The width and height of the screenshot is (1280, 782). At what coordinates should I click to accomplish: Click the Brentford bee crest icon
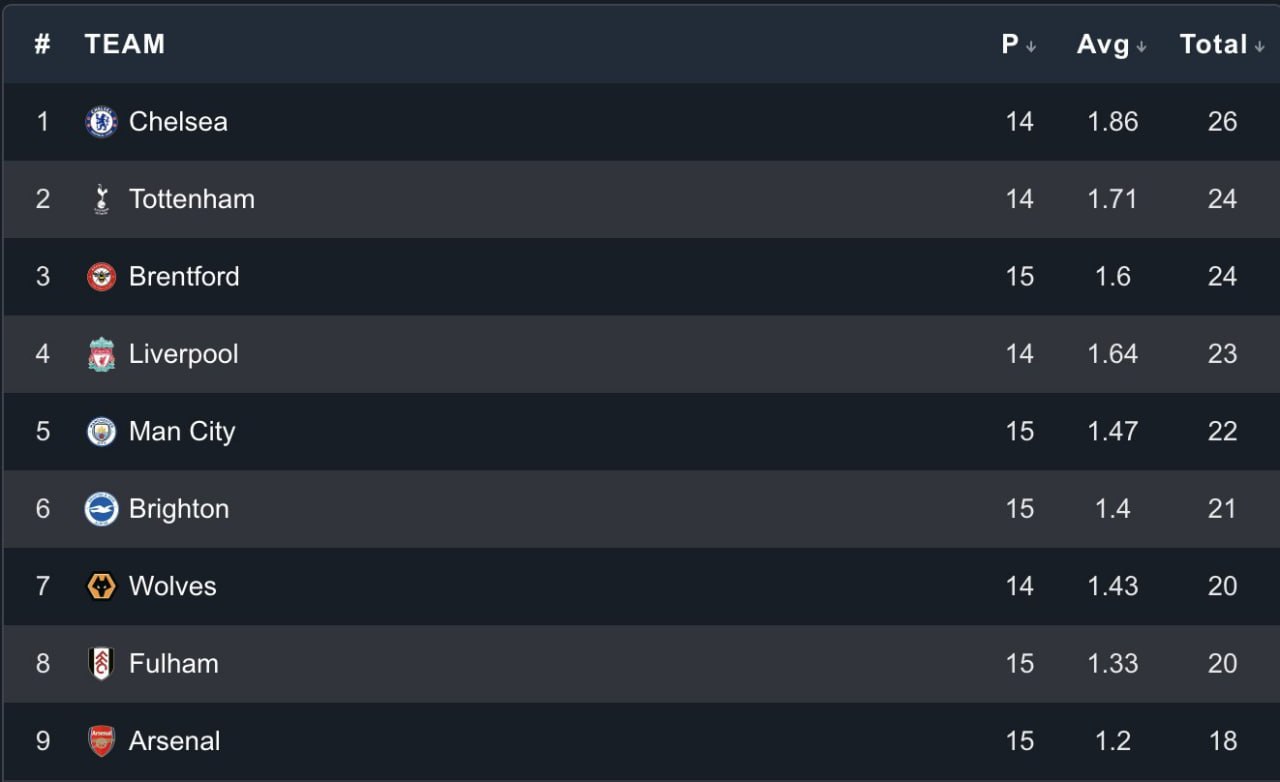101,277
